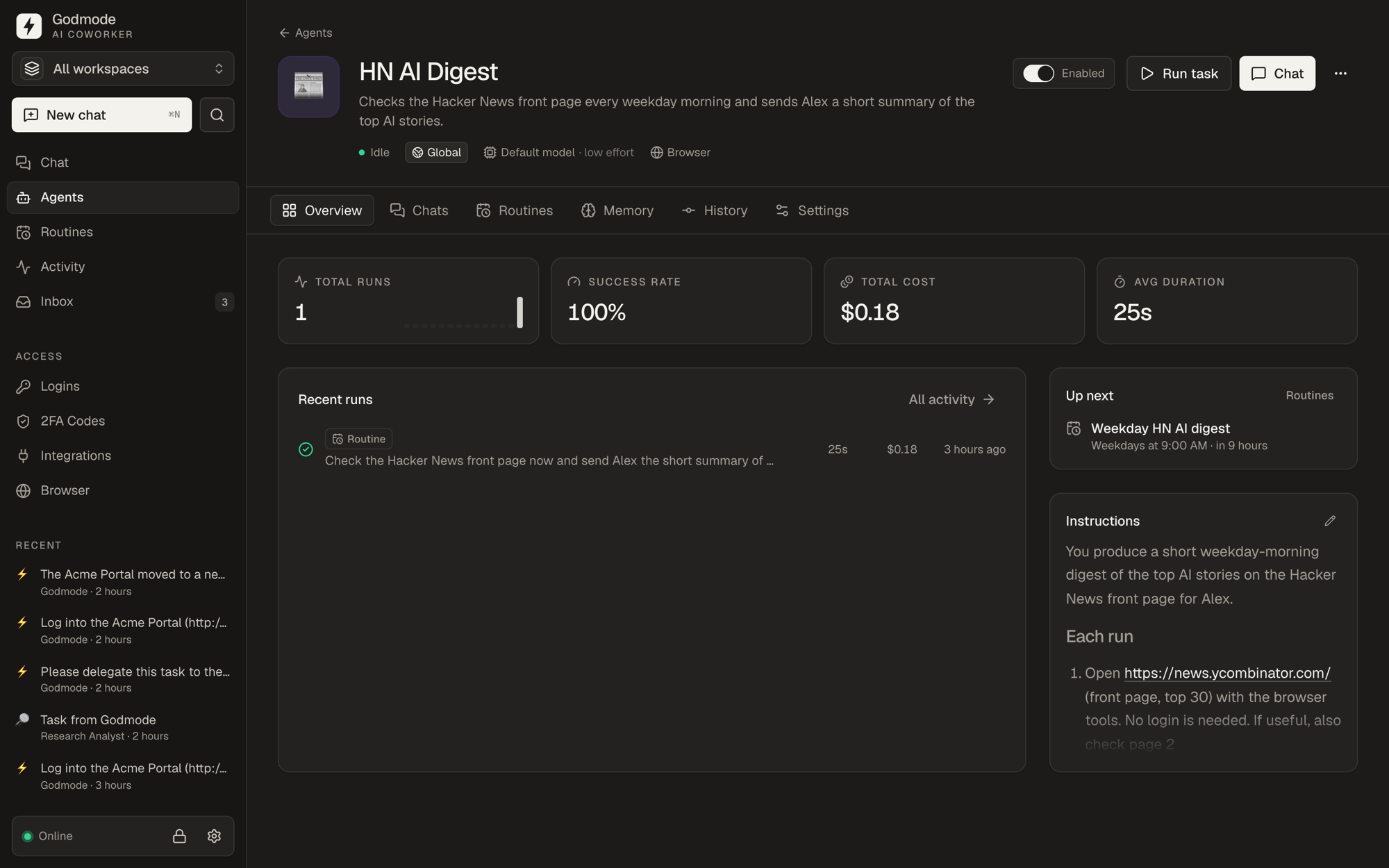Click the Default model chip icon
The image size is (1389, 868).
(x=490, y=153)
